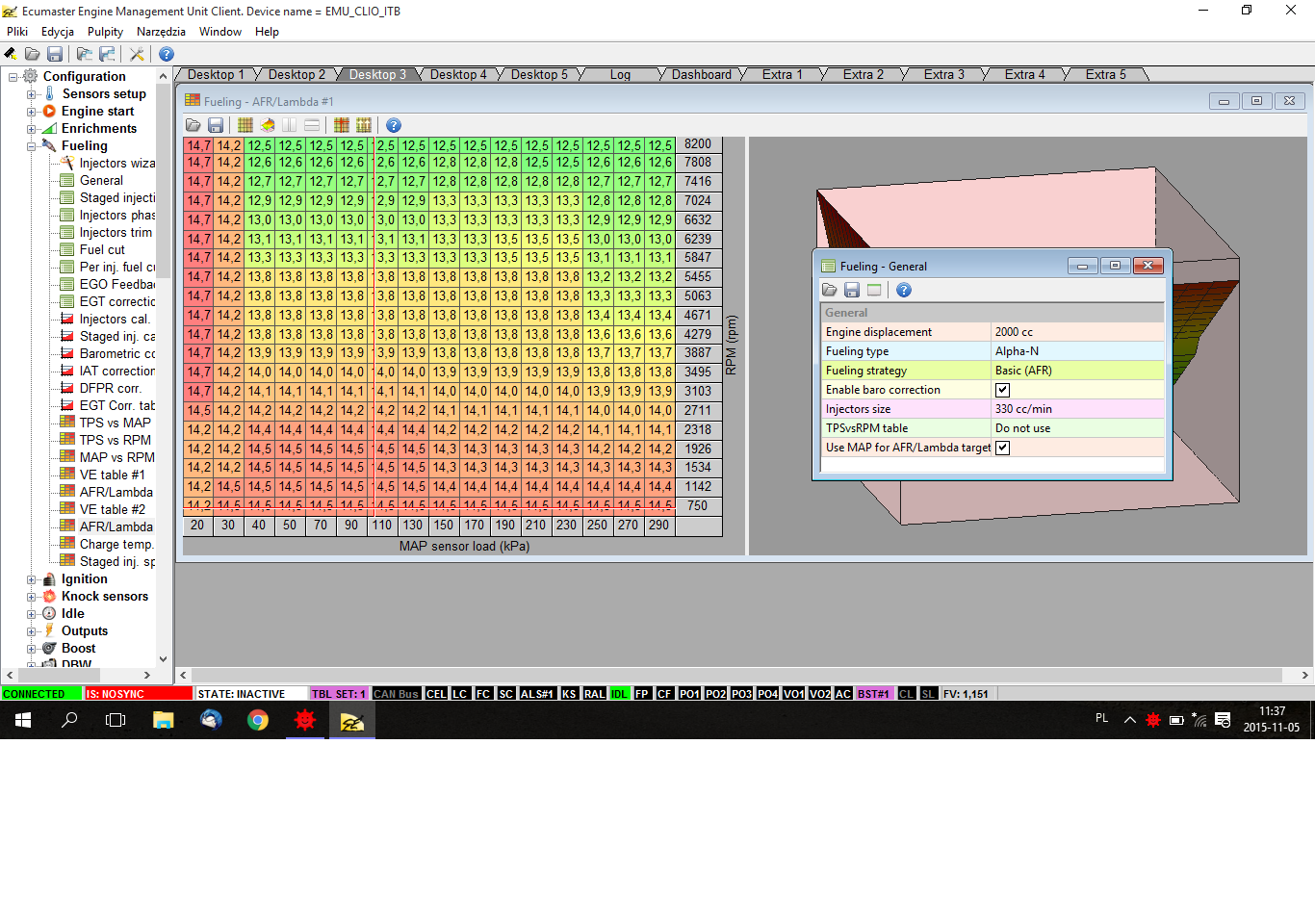Collapse the Fueling tree node
The image size is (1315, 924).
(31, 146)
